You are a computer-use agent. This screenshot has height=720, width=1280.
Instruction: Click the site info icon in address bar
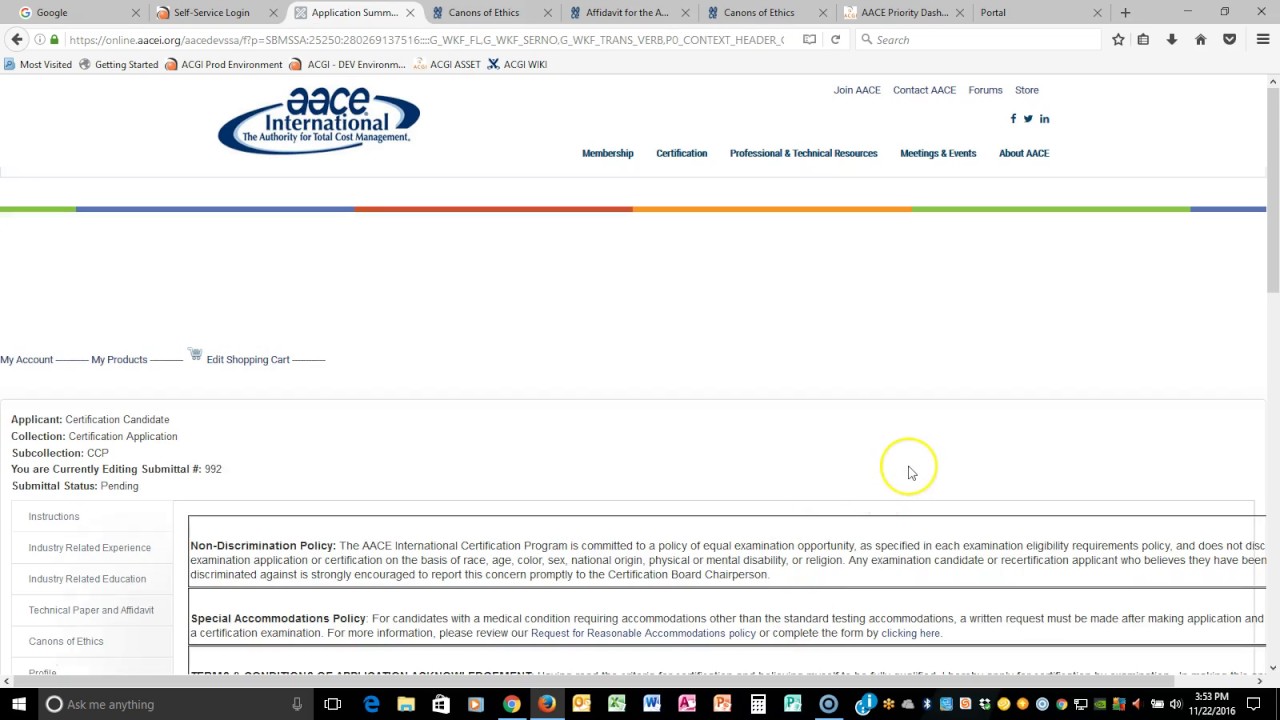coord(39,39)
